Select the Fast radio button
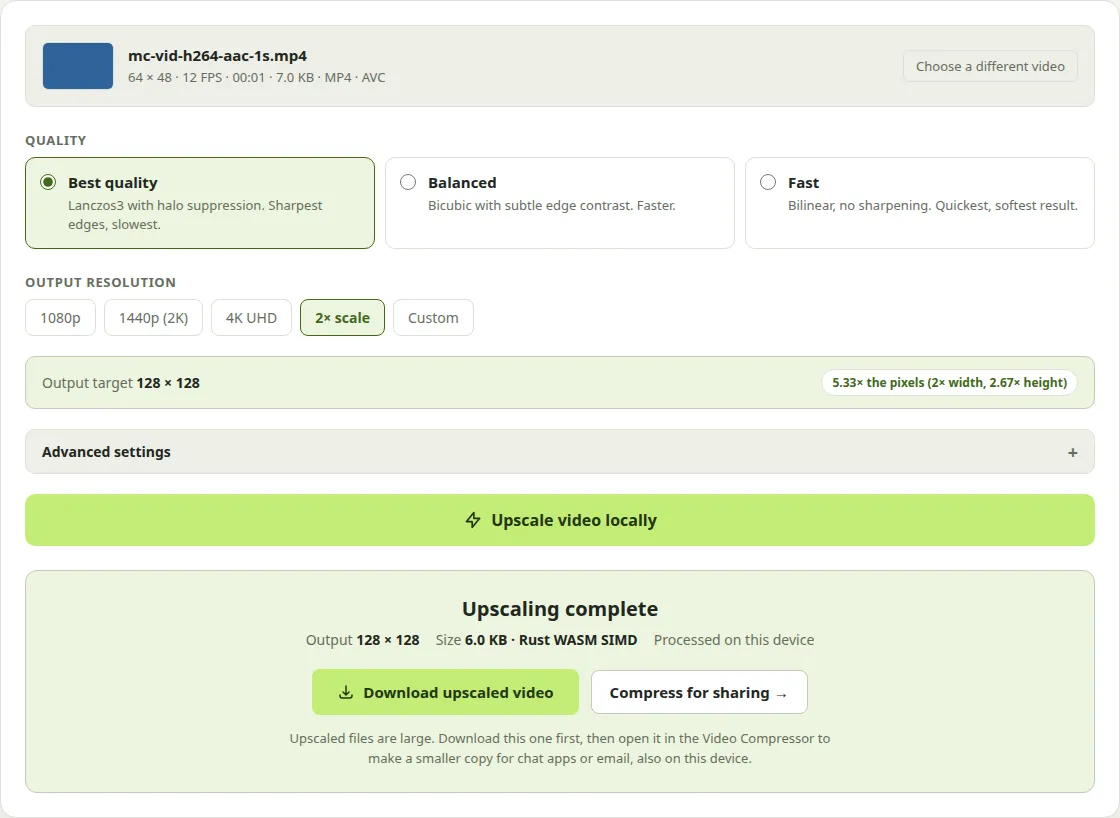The width and height of the screenshot is (1120, 818). coord(768,182)
